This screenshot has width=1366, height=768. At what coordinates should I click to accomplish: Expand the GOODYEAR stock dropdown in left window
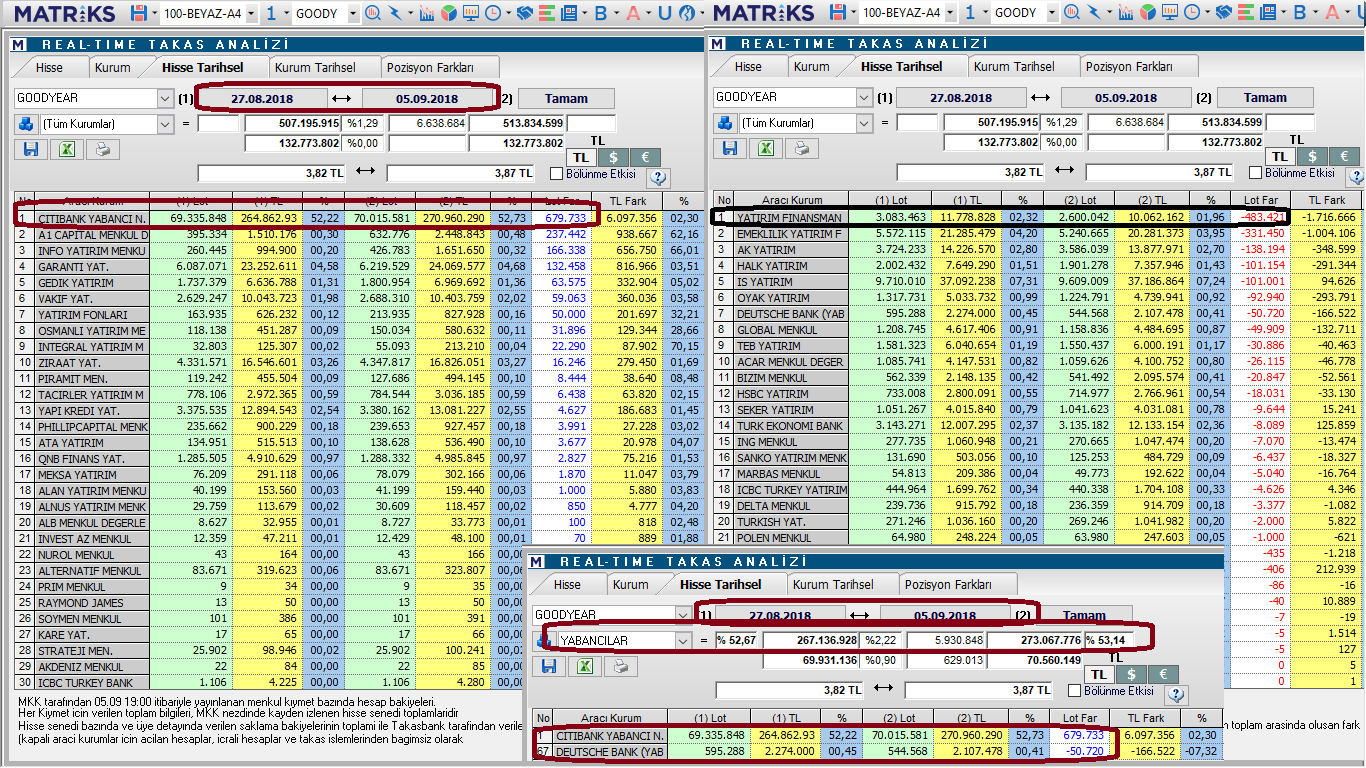[x=165, y=98]
